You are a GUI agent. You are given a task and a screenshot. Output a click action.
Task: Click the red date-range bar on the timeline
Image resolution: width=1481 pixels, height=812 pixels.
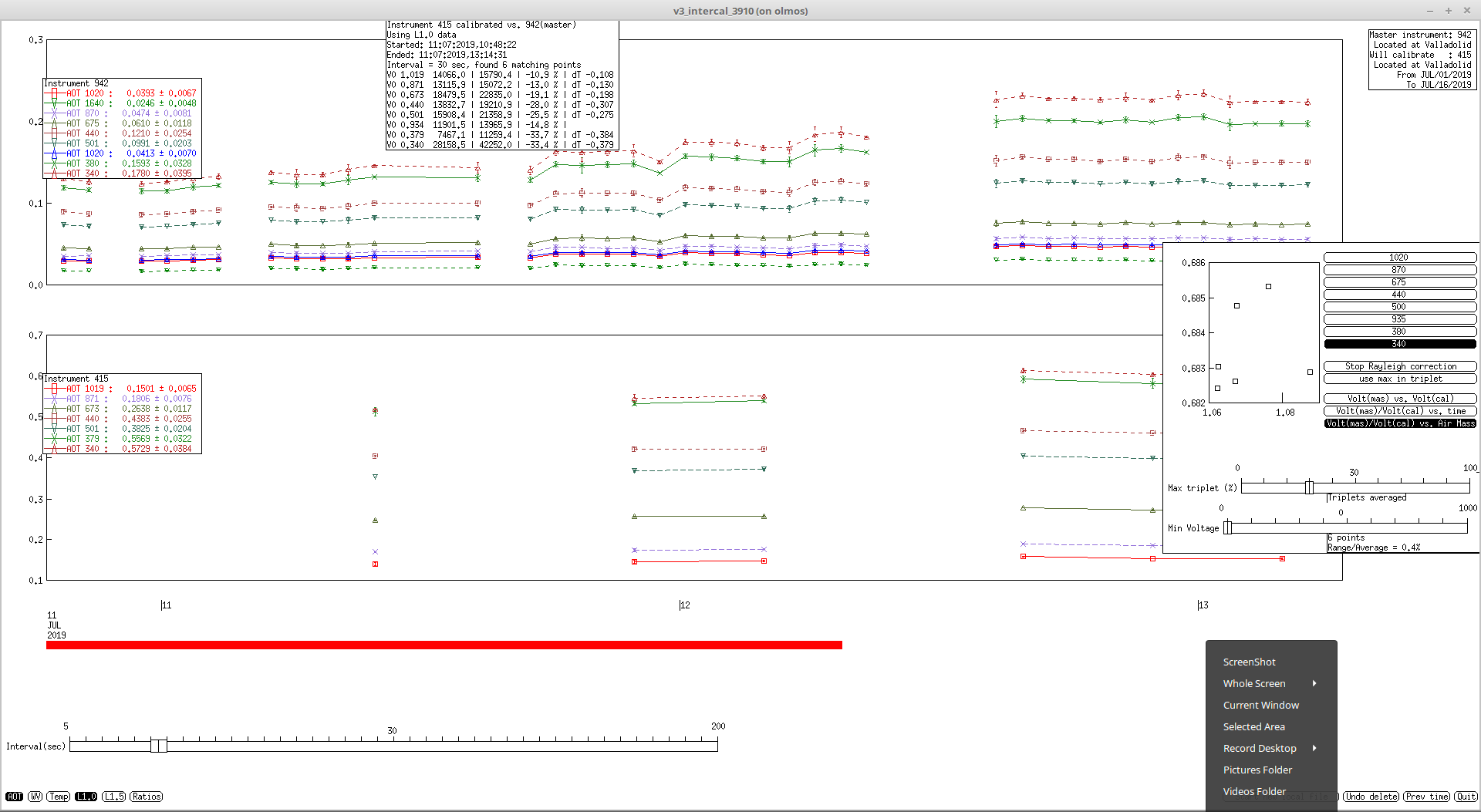click(444, 645)
